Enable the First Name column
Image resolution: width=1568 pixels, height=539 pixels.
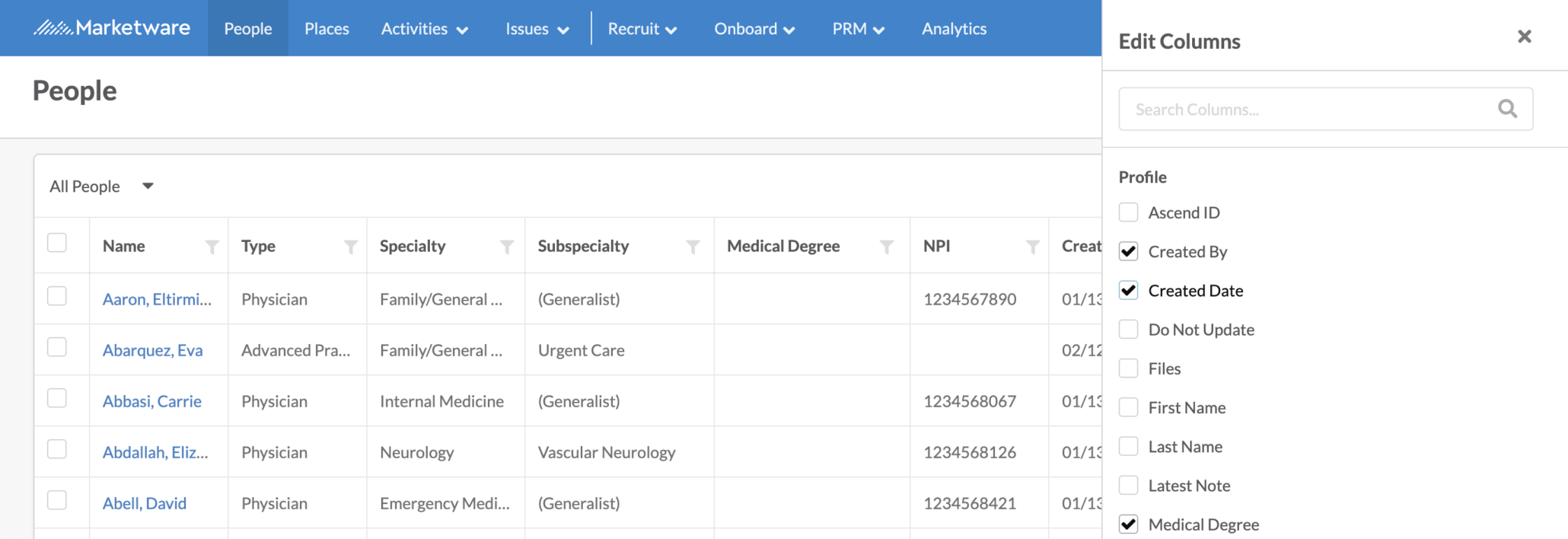coord(1129,407)
